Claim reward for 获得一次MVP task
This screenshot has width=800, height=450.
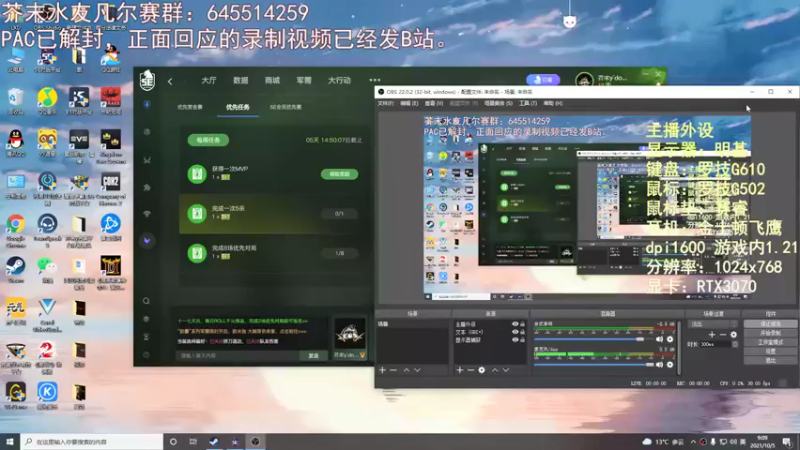(339, 174)
